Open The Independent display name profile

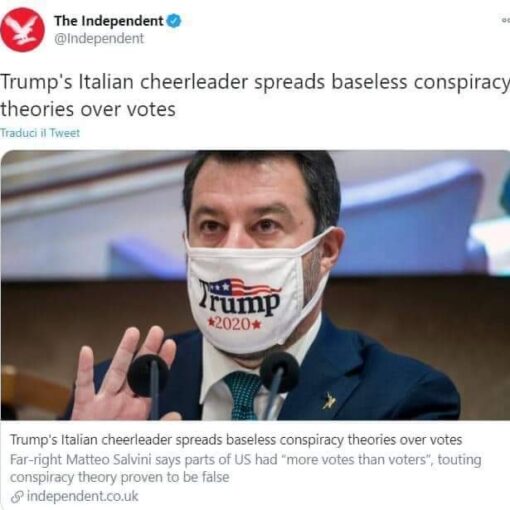coord(109,21)
